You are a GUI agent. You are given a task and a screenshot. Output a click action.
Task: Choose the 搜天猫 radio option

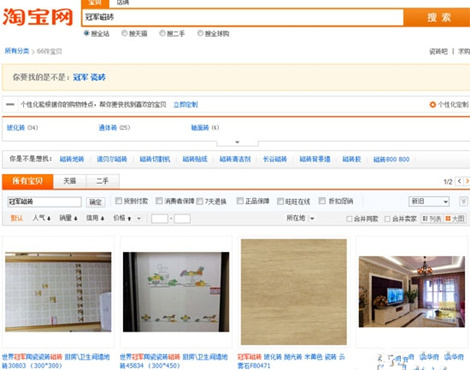click(x=125, y=33)
